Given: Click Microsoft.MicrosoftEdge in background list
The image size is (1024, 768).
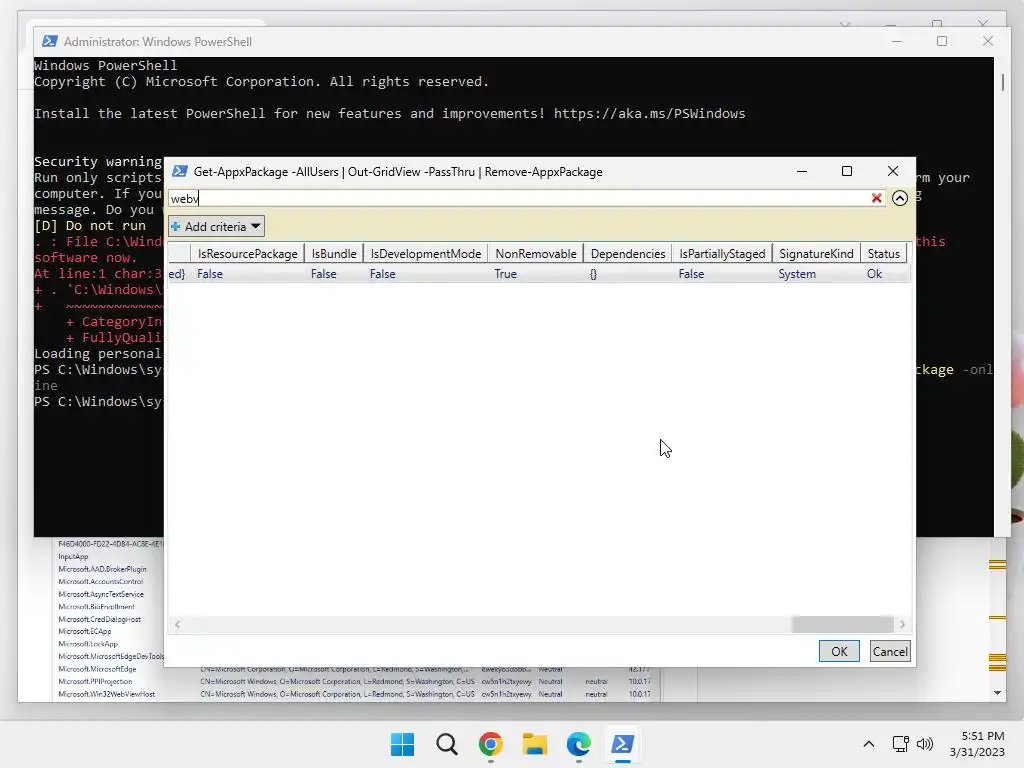Looking at the screenshot, I should 97,669.
